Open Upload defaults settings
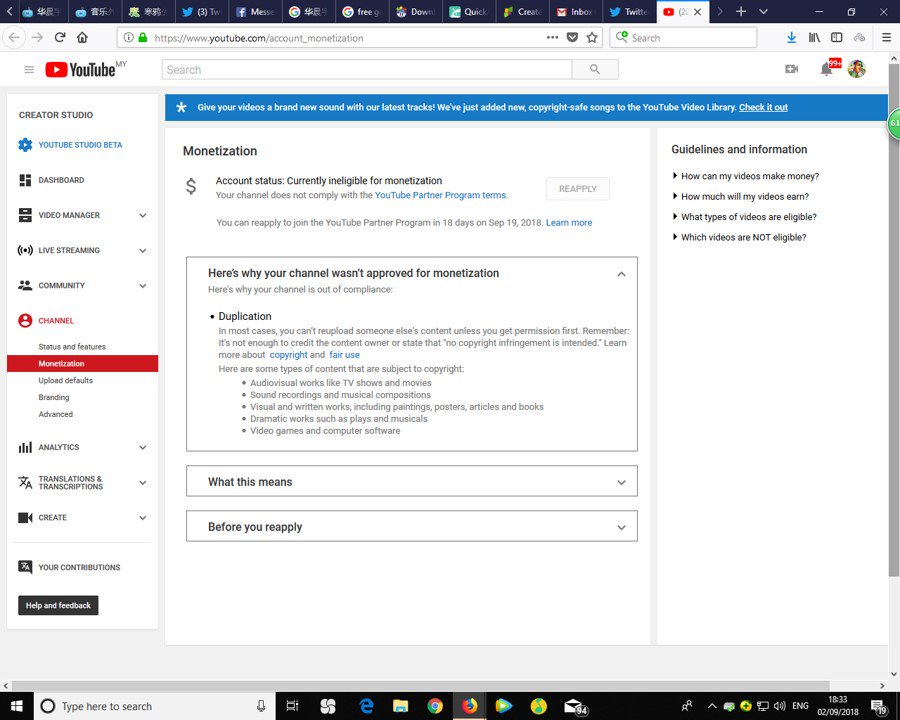The width and height of the screenshot is (900, 720). 65,380
